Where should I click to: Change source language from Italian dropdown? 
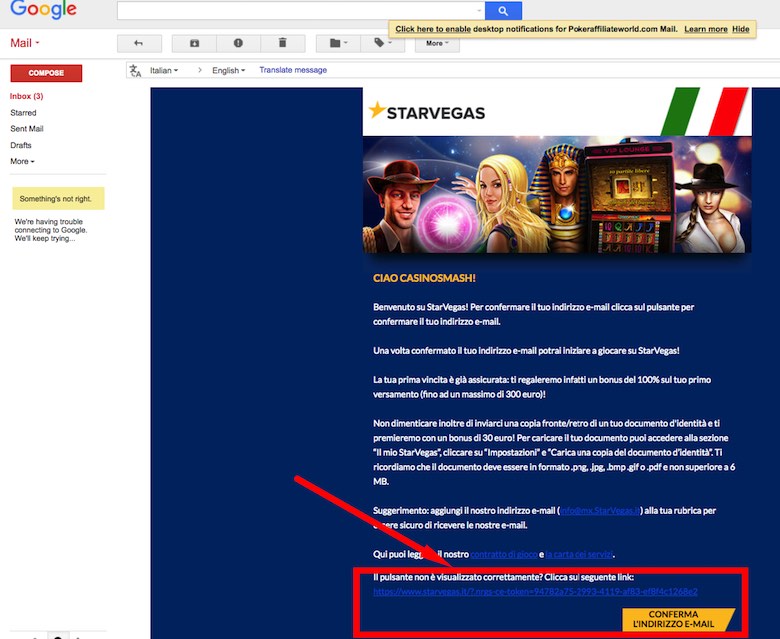click(164, 71)
